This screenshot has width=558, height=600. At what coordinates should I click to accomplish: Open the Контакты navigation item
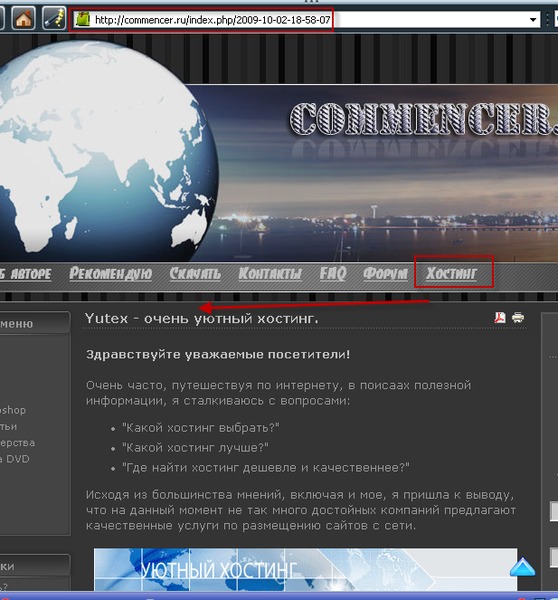click(270, 273)
